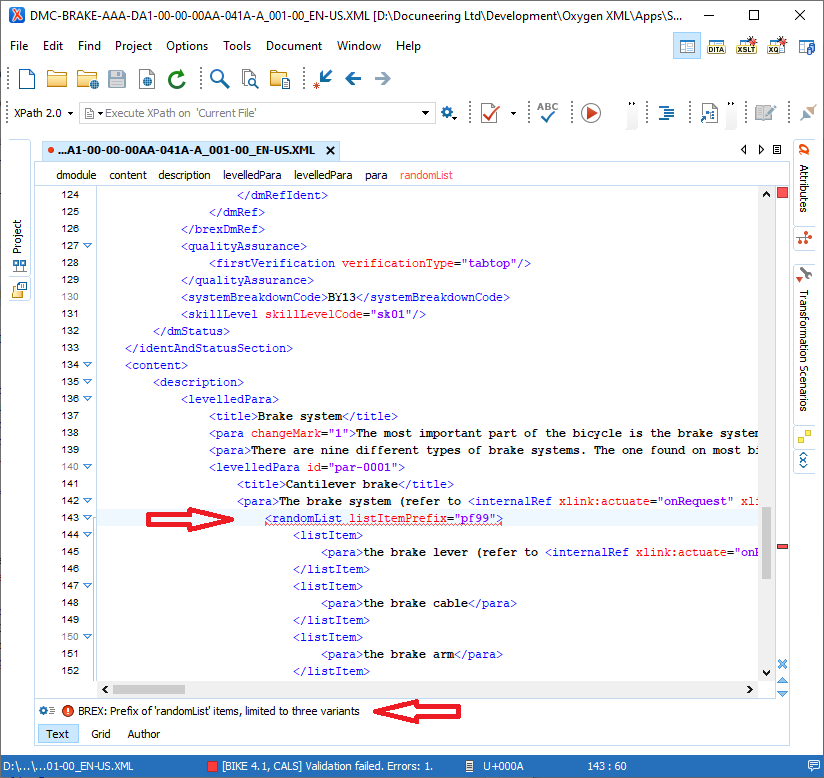
Task: Click Apply Transformation Scenario play icon
Action: (591, 113)
